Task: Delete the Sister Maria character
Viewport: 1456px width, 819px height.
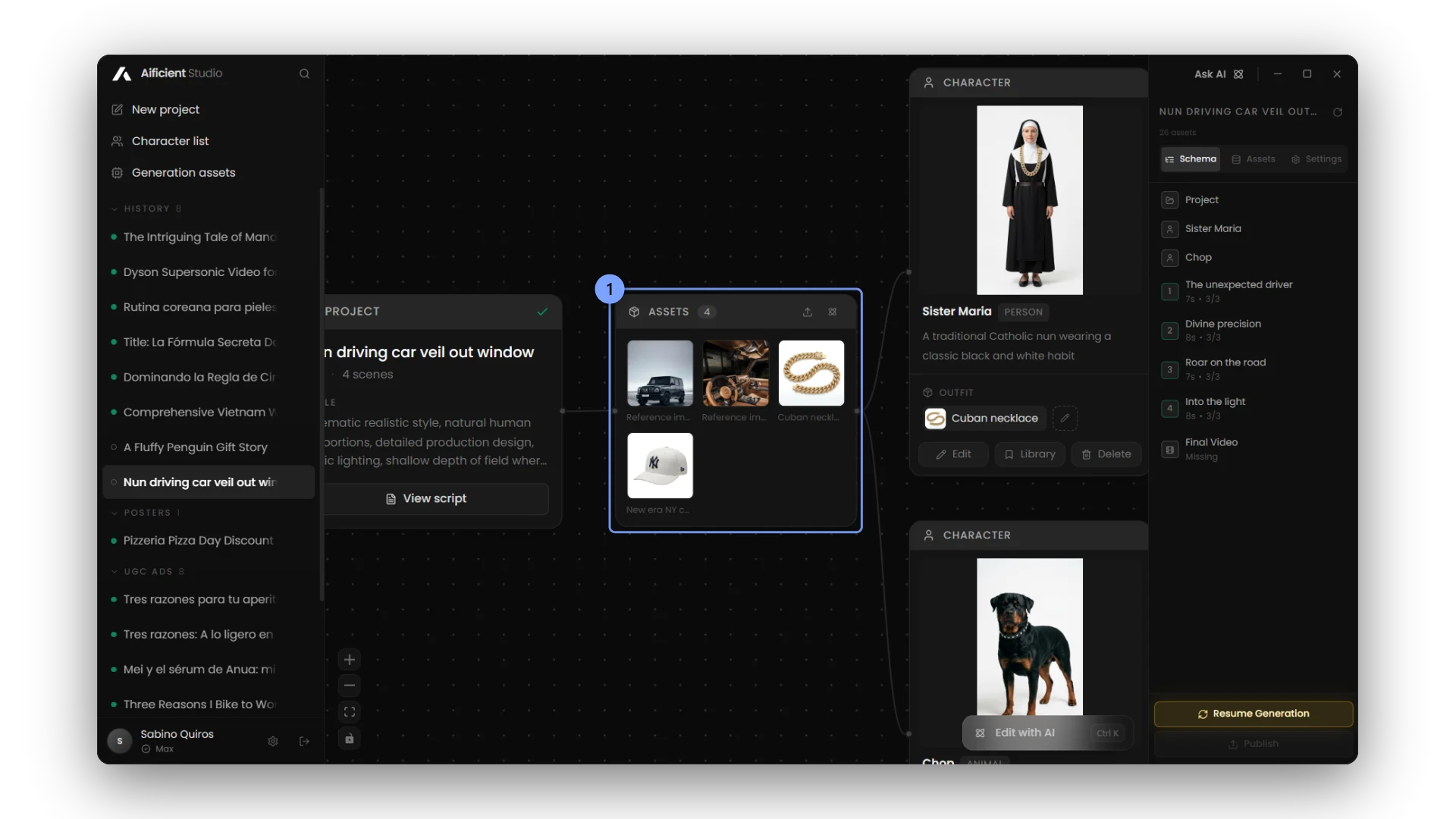Action: pos(1106,454)
